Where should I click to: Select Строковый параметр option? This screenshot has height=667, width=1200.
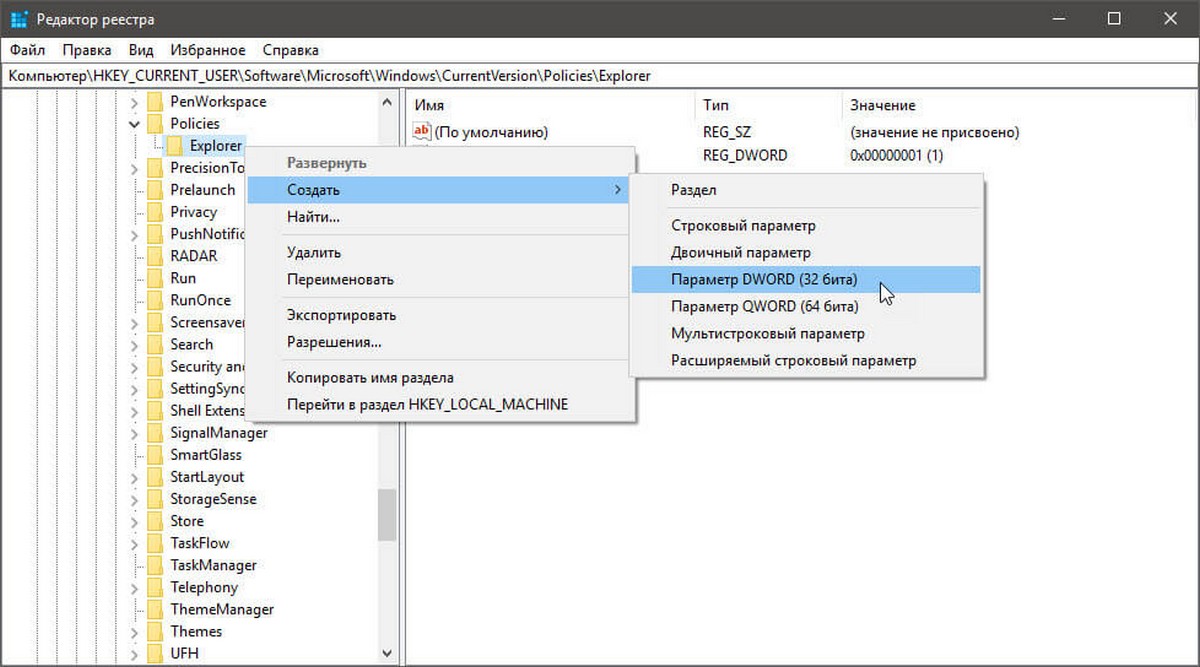point(806,226)
